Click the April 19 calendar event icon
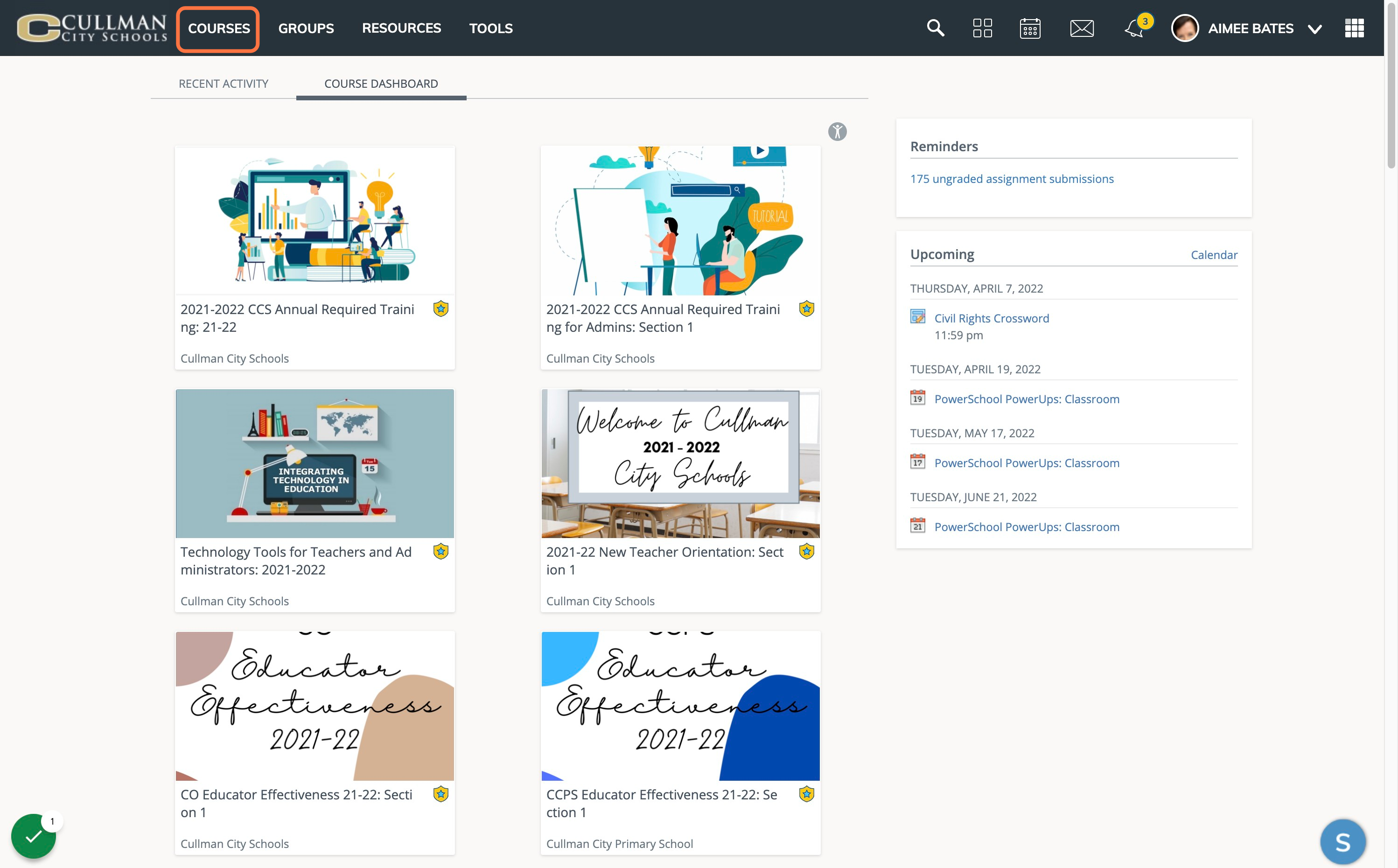This screenshot has width=1398, height=868. pos(918,398)
